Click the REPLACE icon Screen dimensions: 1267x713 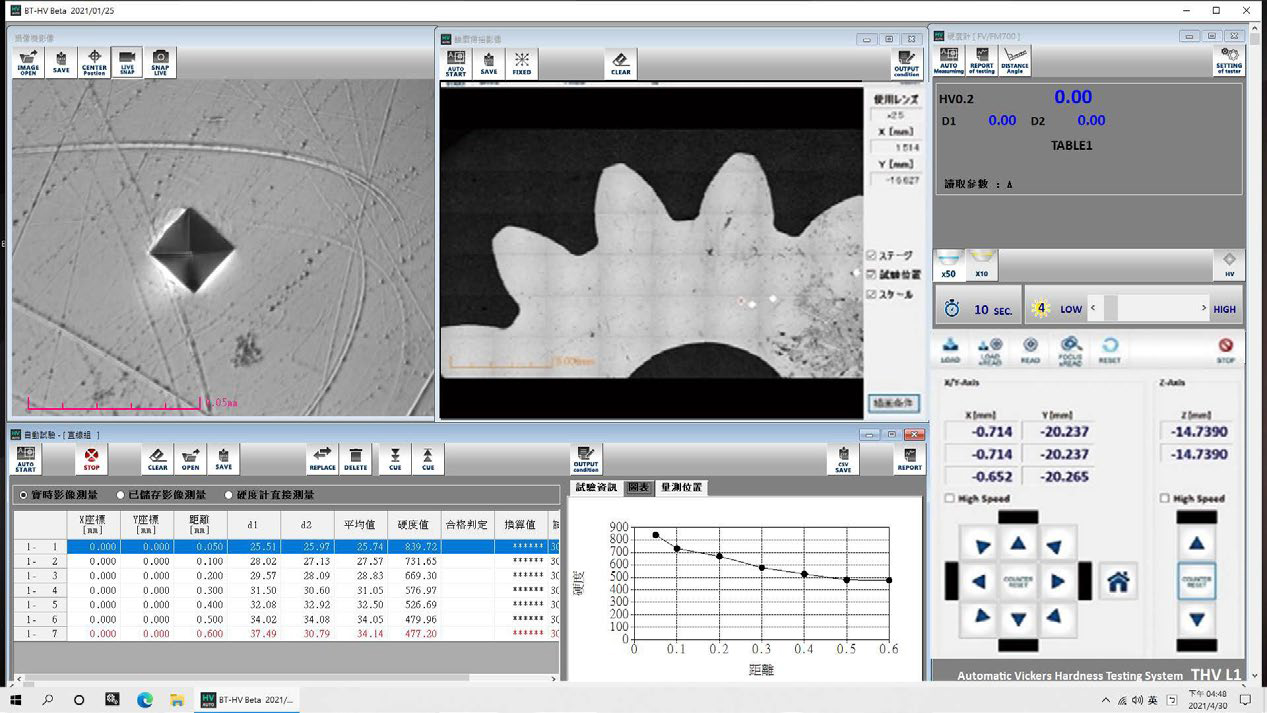322,459
